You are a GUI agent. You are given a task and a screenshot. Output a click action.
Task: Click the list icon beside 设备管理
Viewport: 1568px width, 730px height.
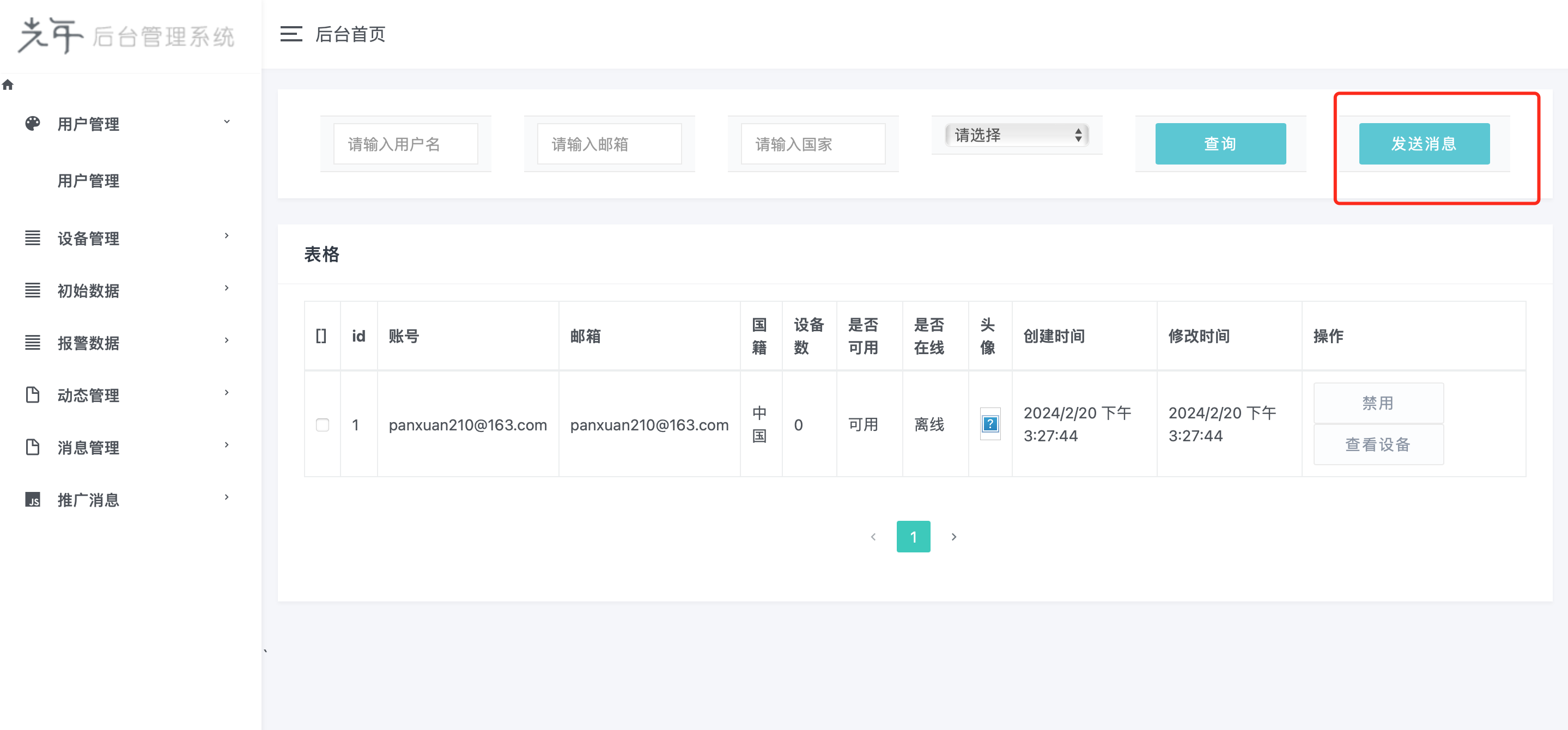[x=33, y=238]
